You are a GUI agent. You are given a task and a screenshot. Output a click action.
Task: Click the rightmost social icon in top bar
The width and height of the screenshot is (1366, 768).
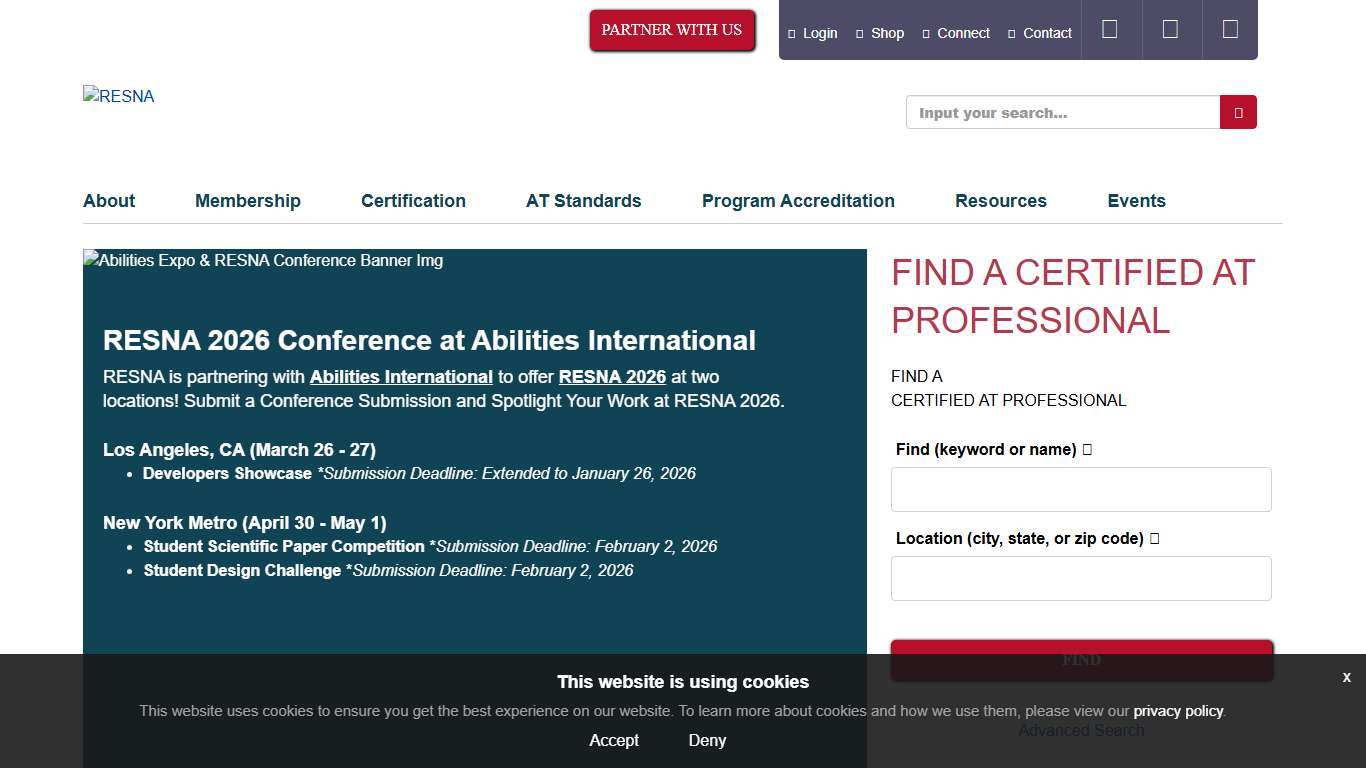1230,30
